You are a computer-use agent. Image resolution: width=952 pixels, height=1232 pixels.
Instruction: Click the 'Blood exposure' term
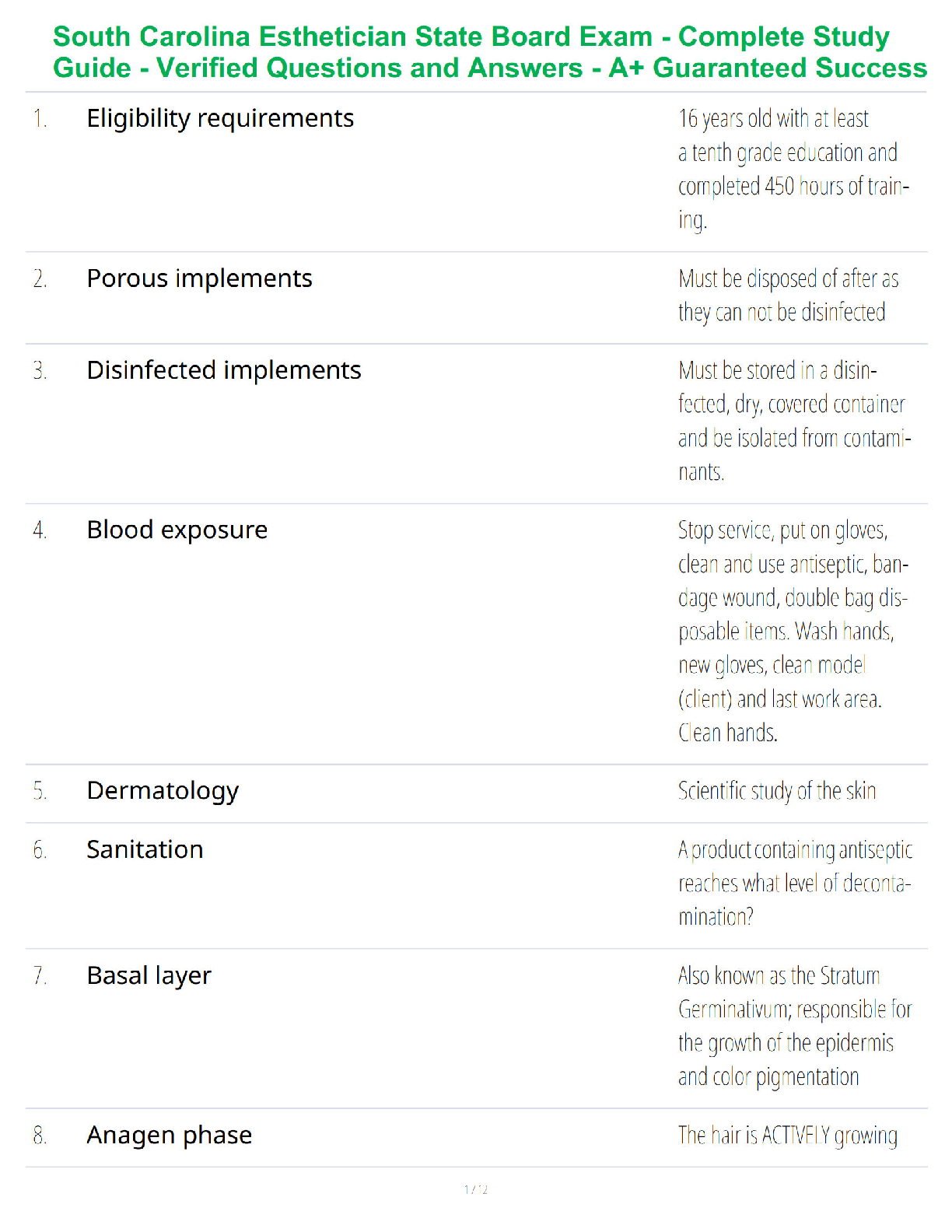[x=177, y=530]
